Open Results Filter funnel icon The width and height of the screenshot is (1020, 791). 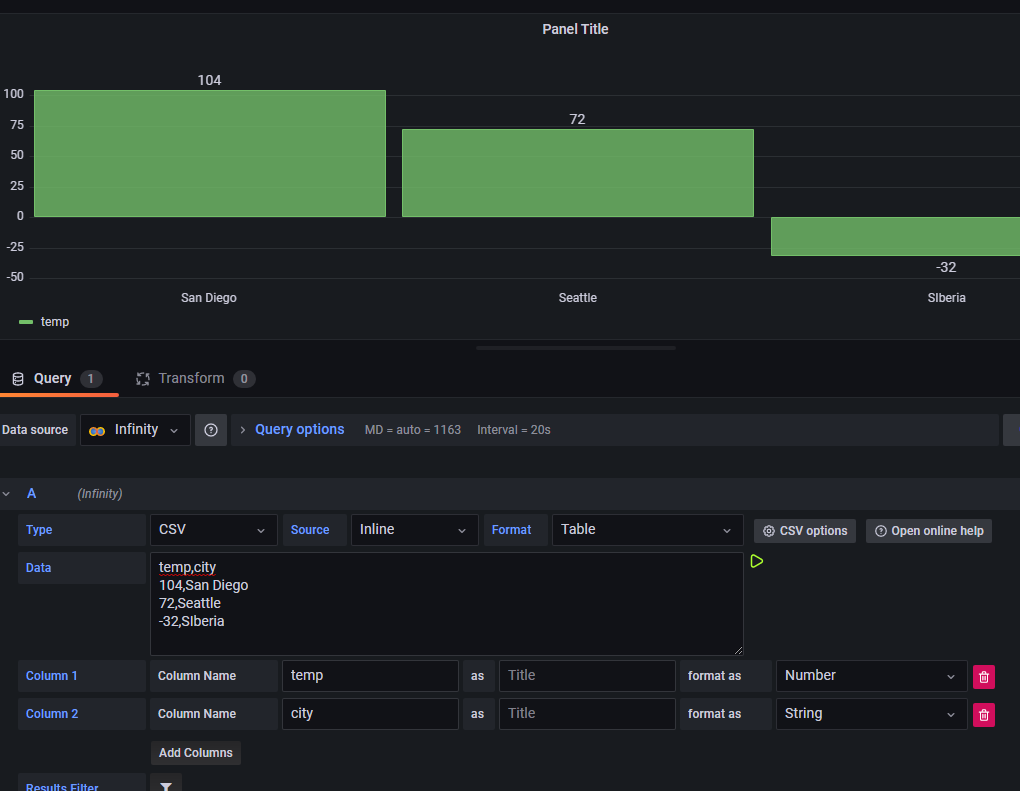click(166, 786)
